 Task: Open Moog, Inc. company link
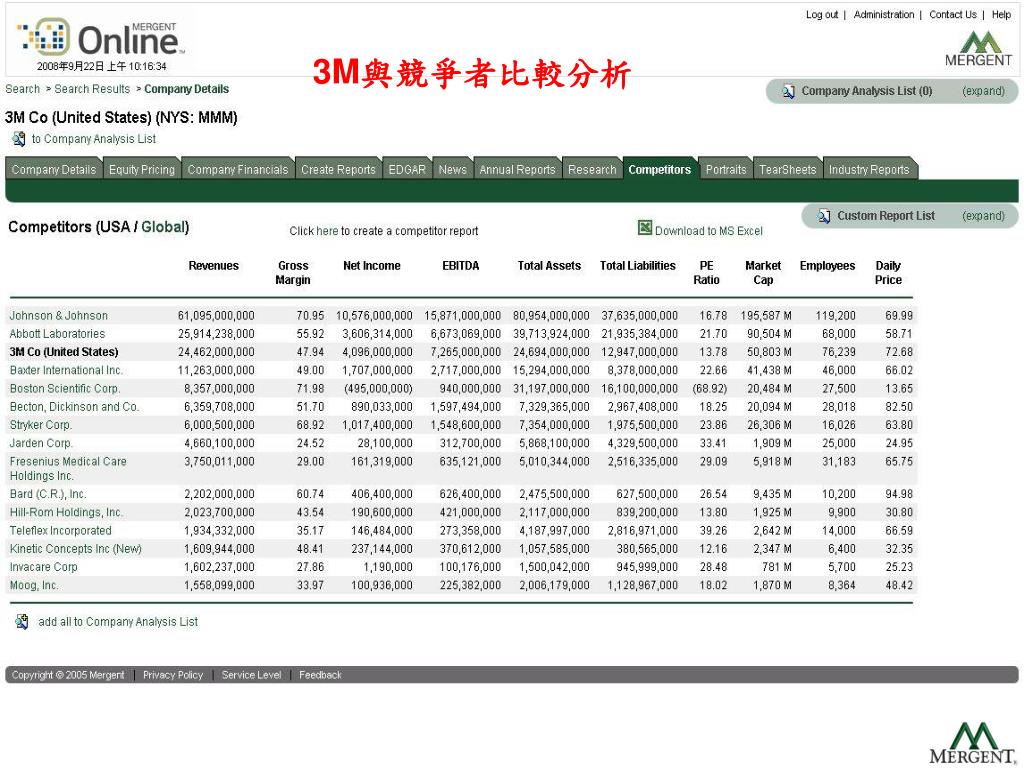pyautogui.click(x=34, y=586)
